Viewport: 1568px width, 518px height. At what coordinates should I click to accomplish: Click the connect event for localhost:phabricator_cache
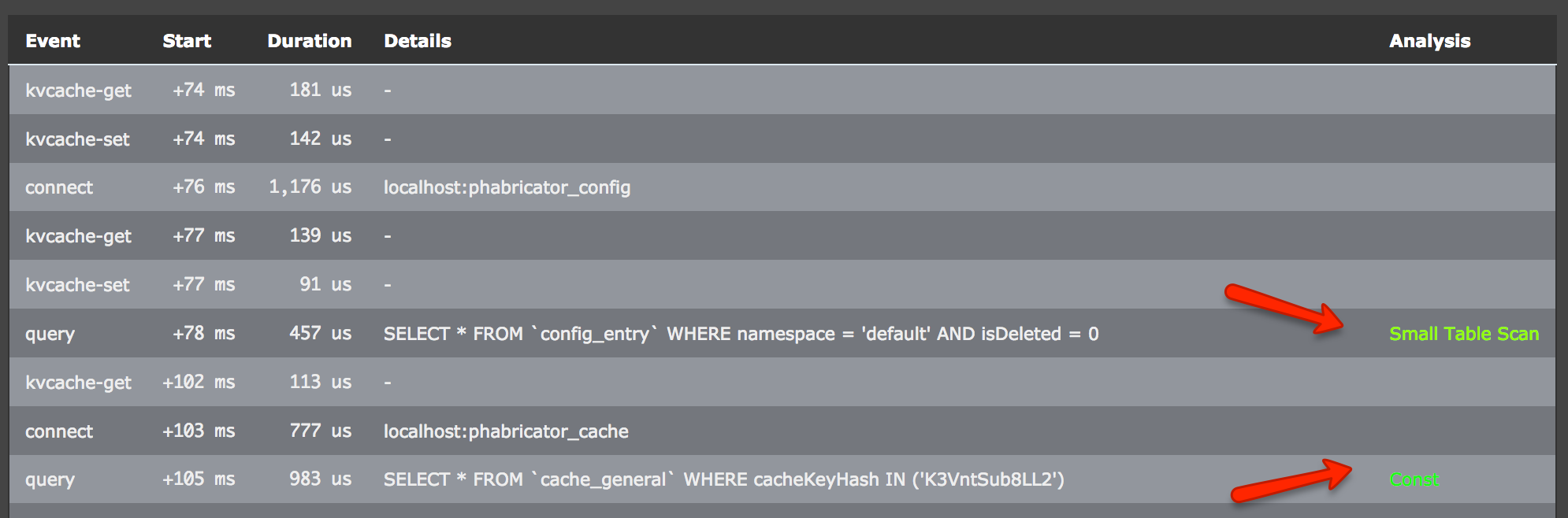[x=59, y=431]
